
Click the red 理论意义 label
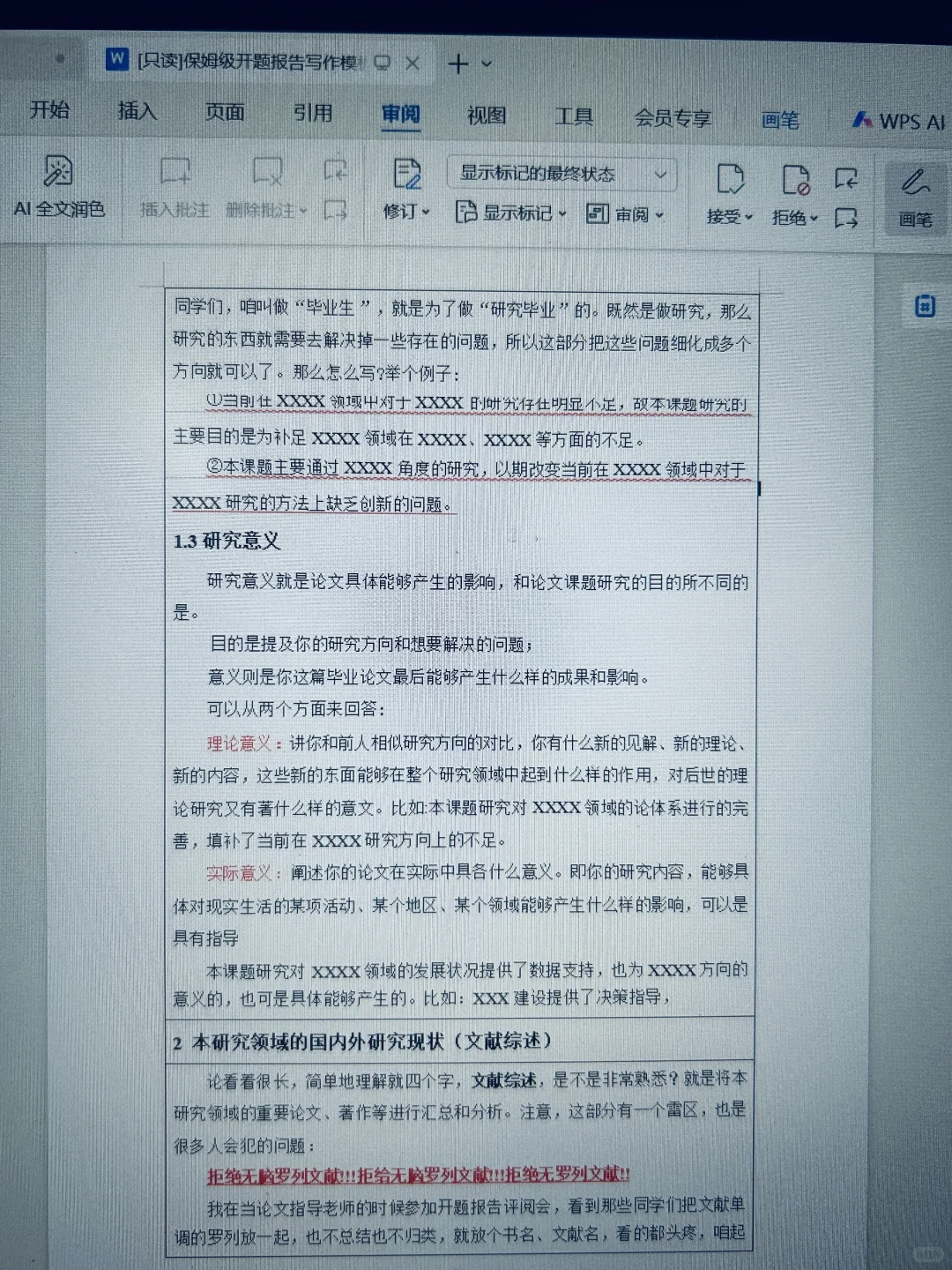pos(239,743)
